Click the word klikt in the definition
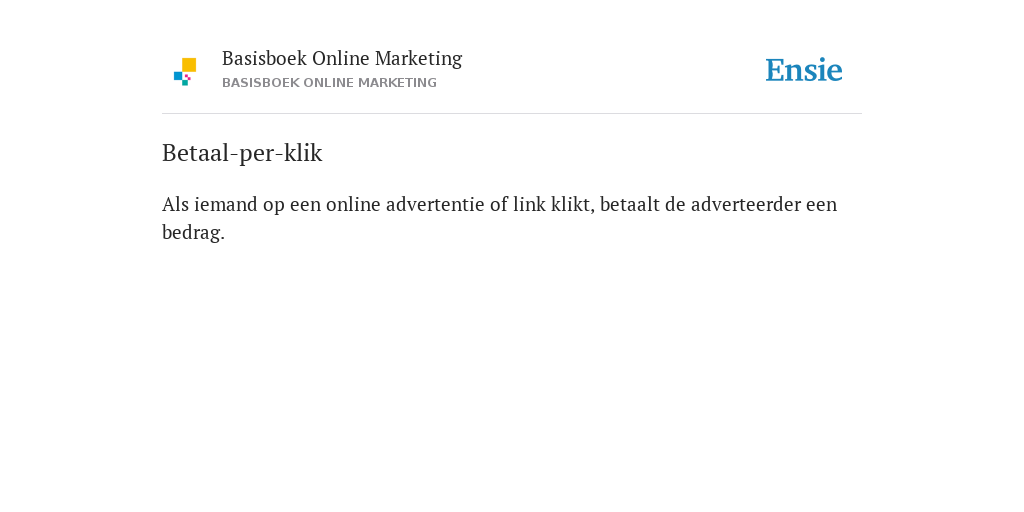1024x512 pixels. (x=571, y=204)
